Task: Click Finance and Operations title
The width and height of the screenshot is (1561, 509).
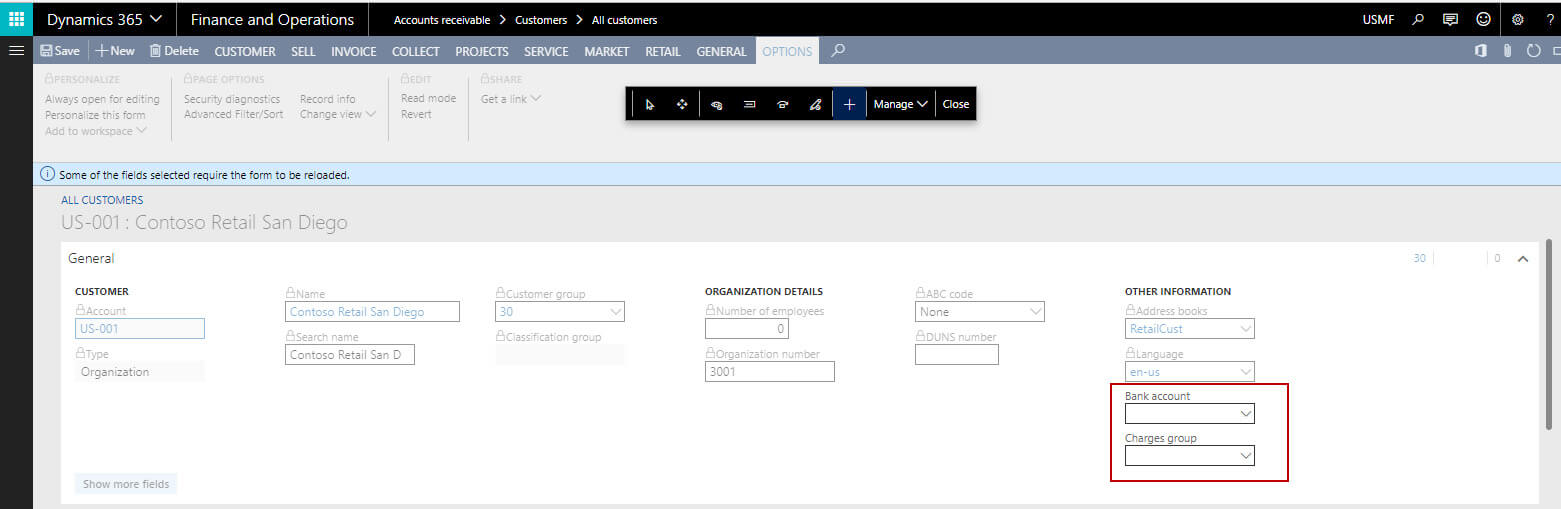Action: [x=272, y=19]
